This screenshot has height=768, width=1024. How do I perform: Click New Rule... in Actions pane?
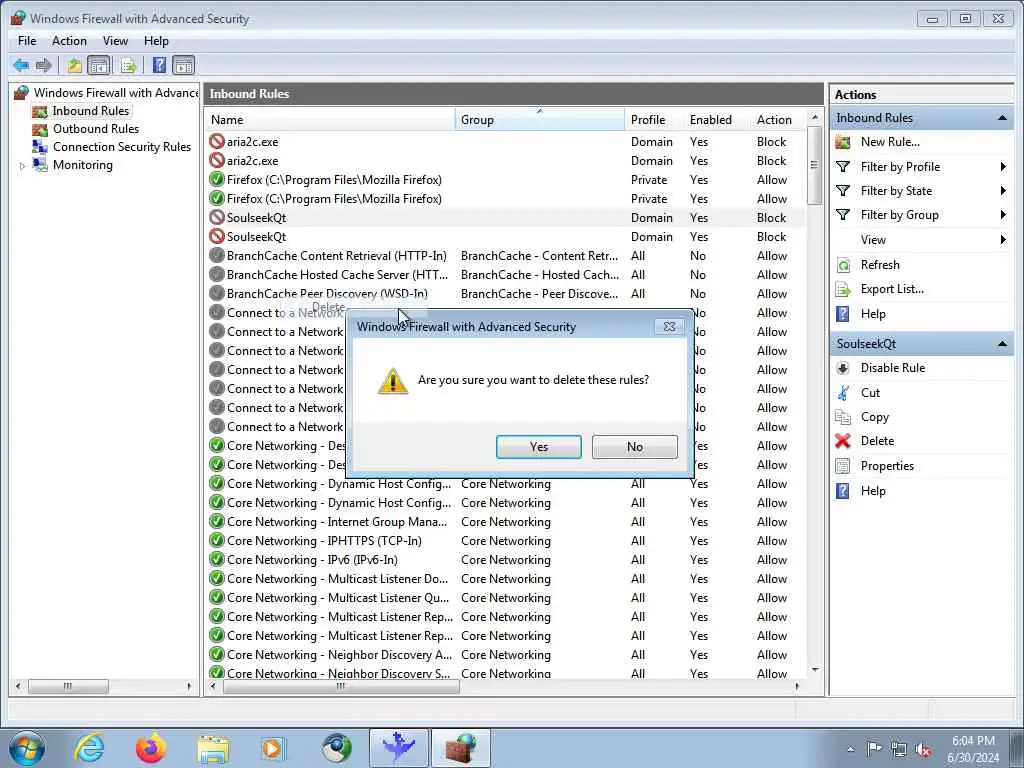(889, 142)
